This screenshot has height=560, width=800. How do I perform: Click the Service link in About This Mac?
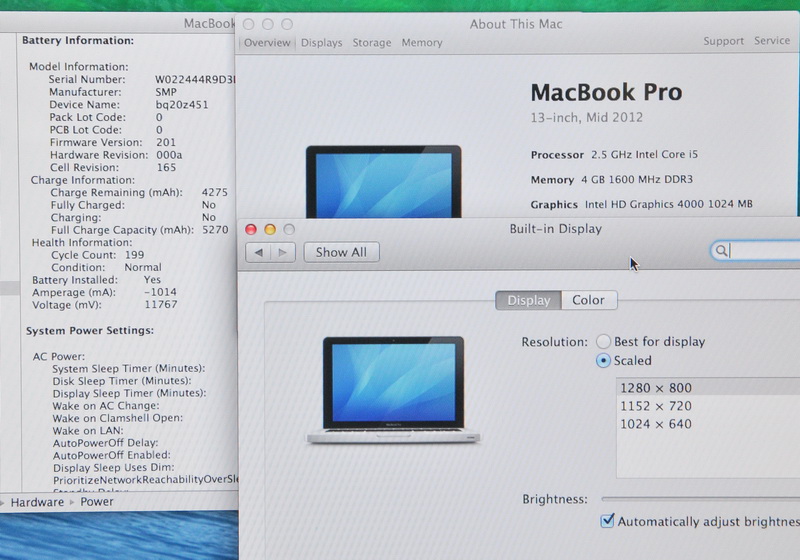772,41
